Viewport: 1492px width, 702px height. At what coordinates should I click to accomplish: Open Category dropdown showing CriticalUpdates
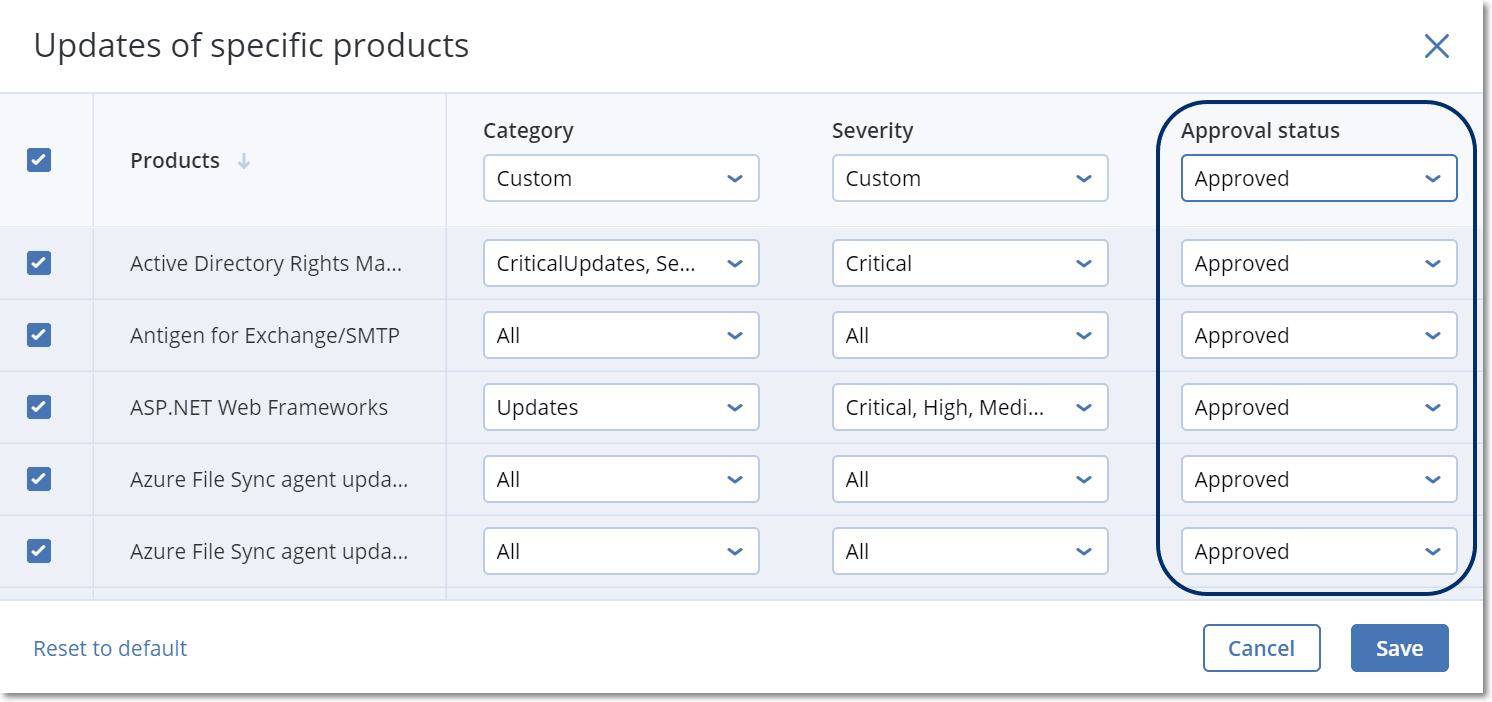(620, 264)
